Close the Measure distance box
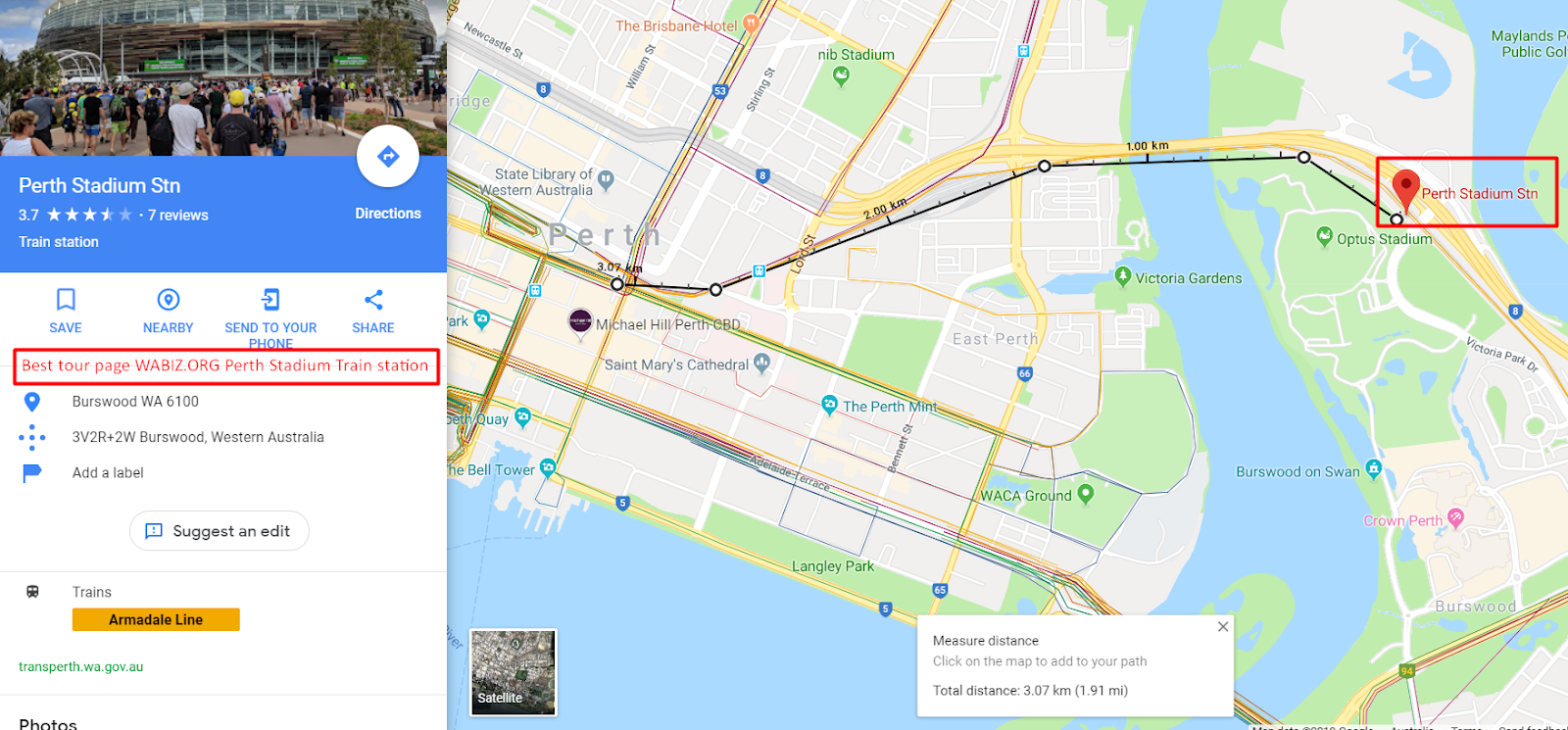Image resolution: width=1568 pixels, height=730 pixels. click(x=1223, y=627)
